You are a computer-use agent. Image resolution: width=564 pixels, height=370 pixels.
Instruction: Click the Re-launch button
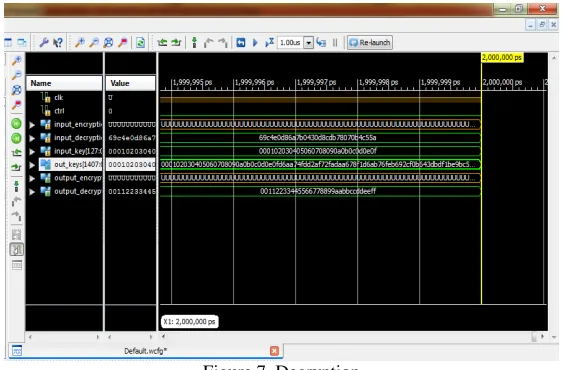[370, 43]
